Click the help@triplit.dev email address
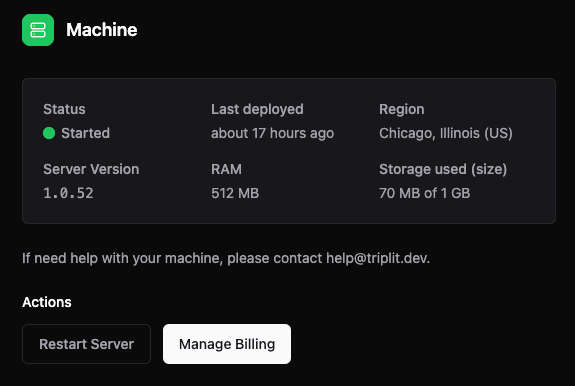The height and width of the screenshot is (386, 575). point(377,258)
